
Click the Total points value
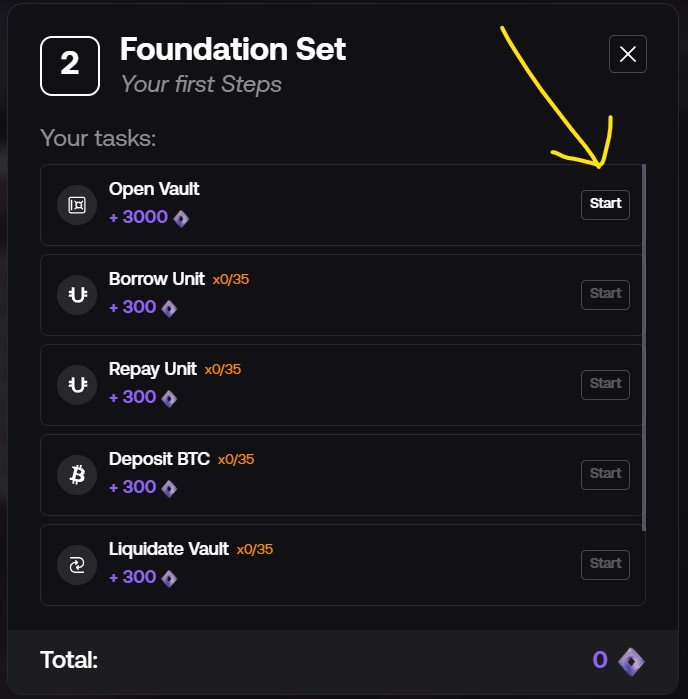(x=600, y=660)
